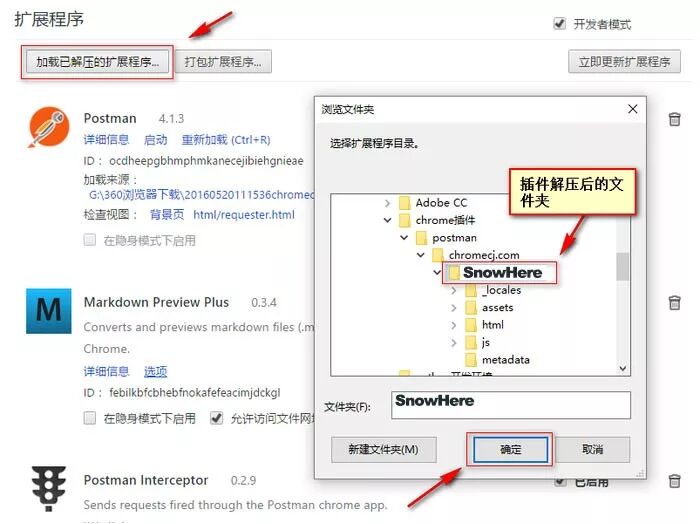This screenshot has height=524, width=700.
Task: Expand the html folder node
Action: tap(454, 325)
